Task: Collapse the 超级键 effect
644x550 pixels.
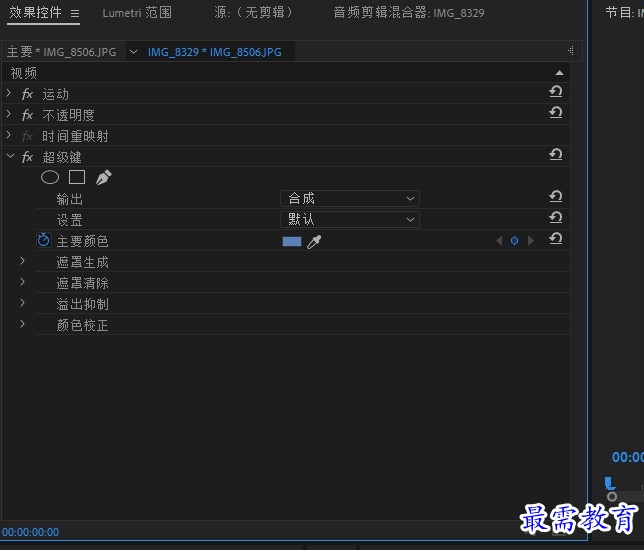Action: point(10,156)
